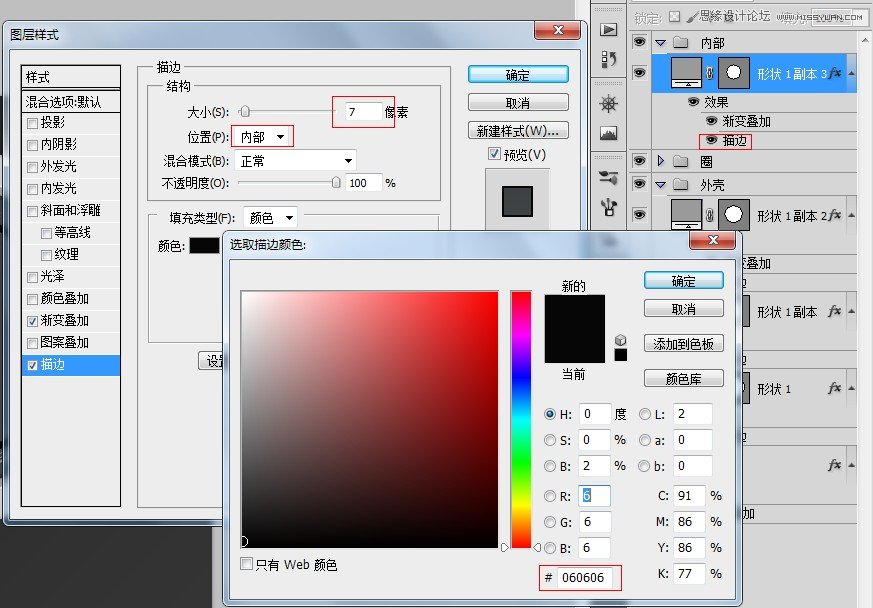Click the lock transparent pixels icon

pyautogui.click(x=674, y=17)
